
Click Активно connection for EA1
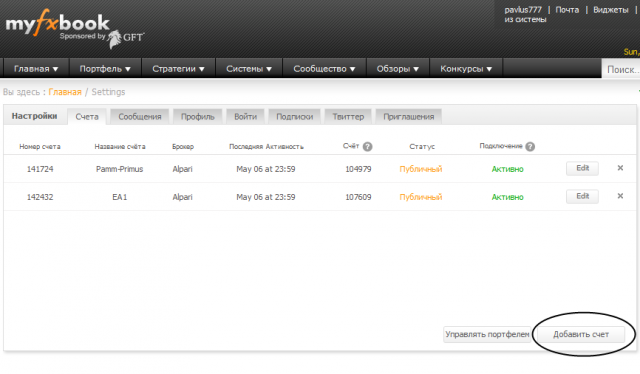[x=507, y=197]
